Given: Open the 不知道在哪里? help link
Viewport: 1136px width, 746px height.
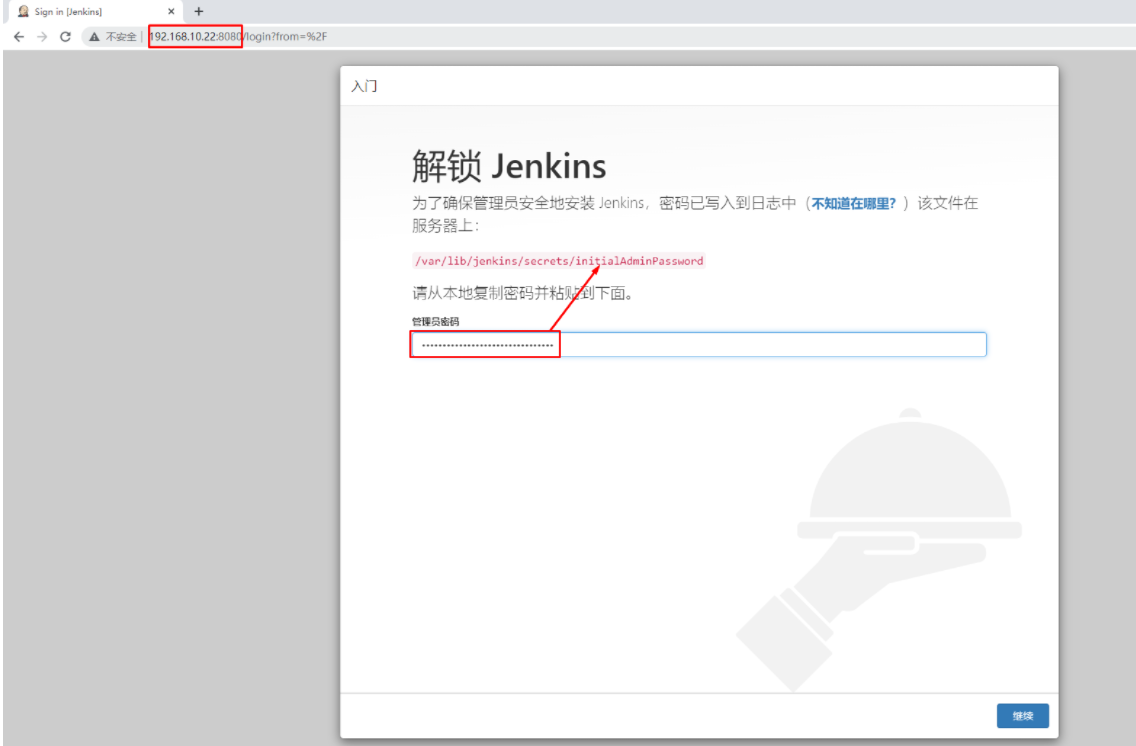Looking at the screenshot, I should click(853, 204).
